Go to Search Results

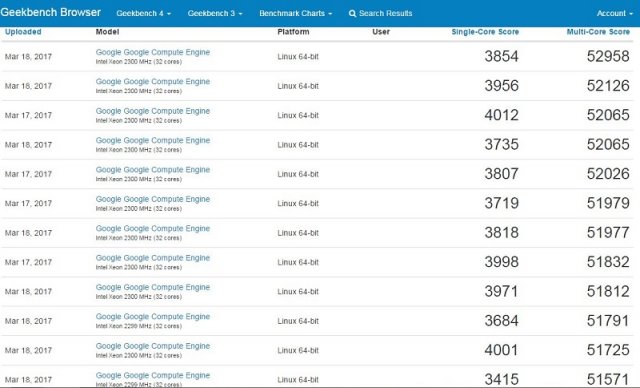pos(385,13)
